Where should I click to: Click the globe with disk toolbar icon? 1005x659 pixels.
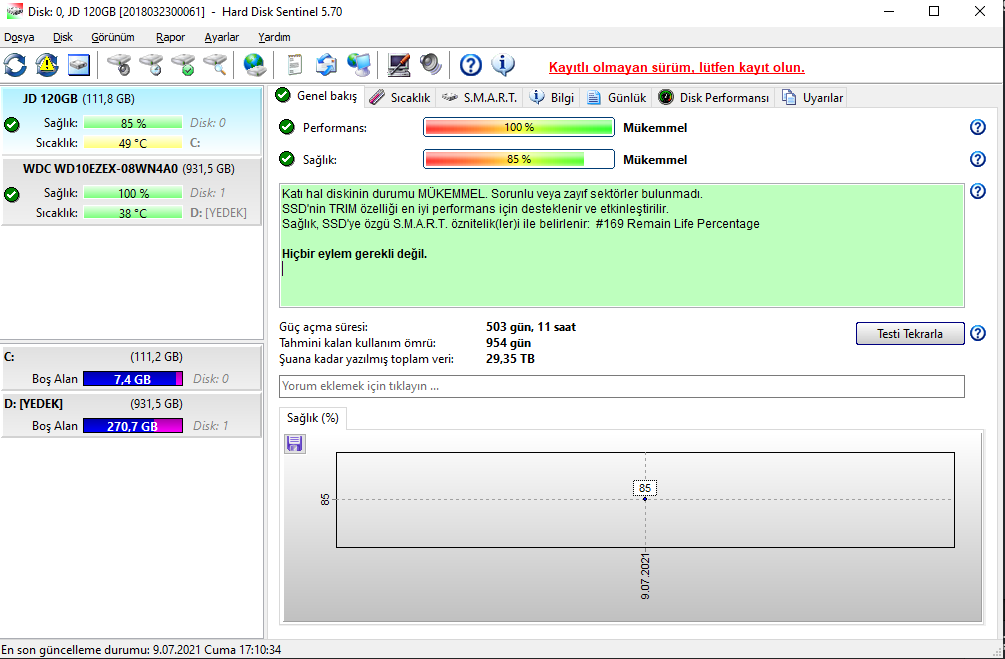coord(255,65)
